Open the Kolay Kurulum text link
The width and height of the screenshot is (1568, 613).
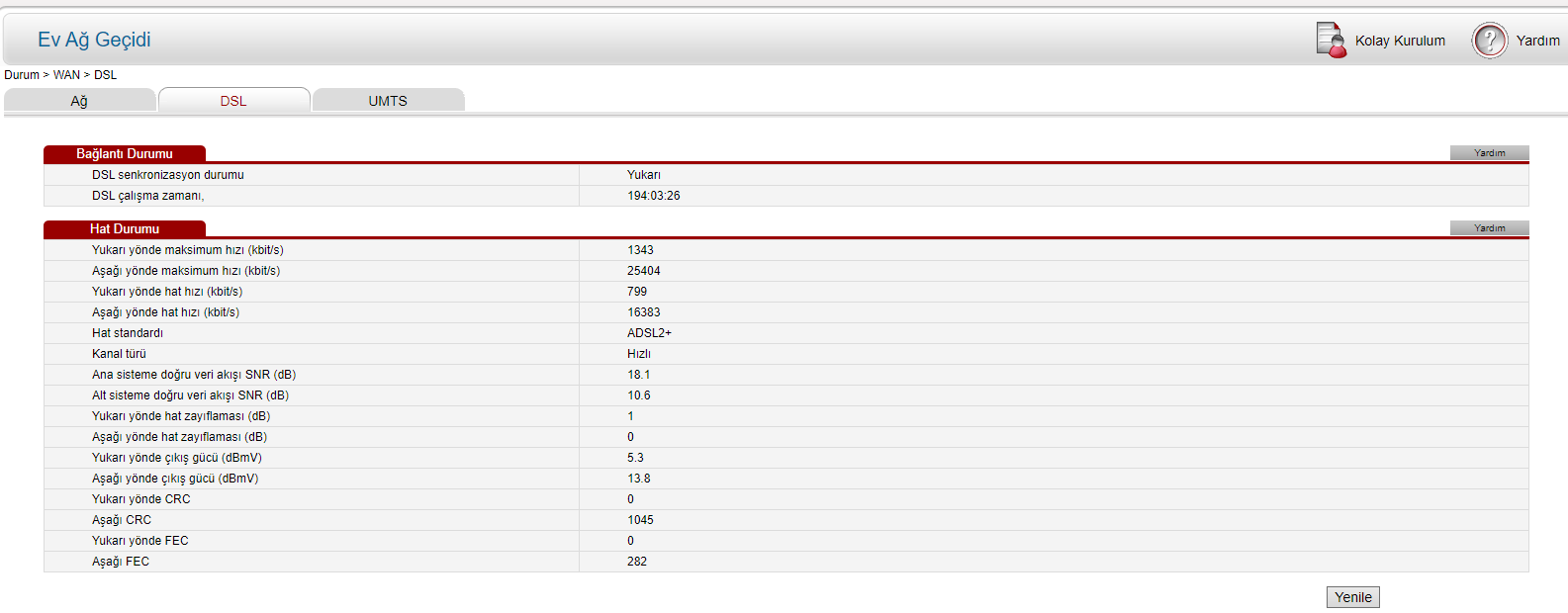(x=1399, y=41)
